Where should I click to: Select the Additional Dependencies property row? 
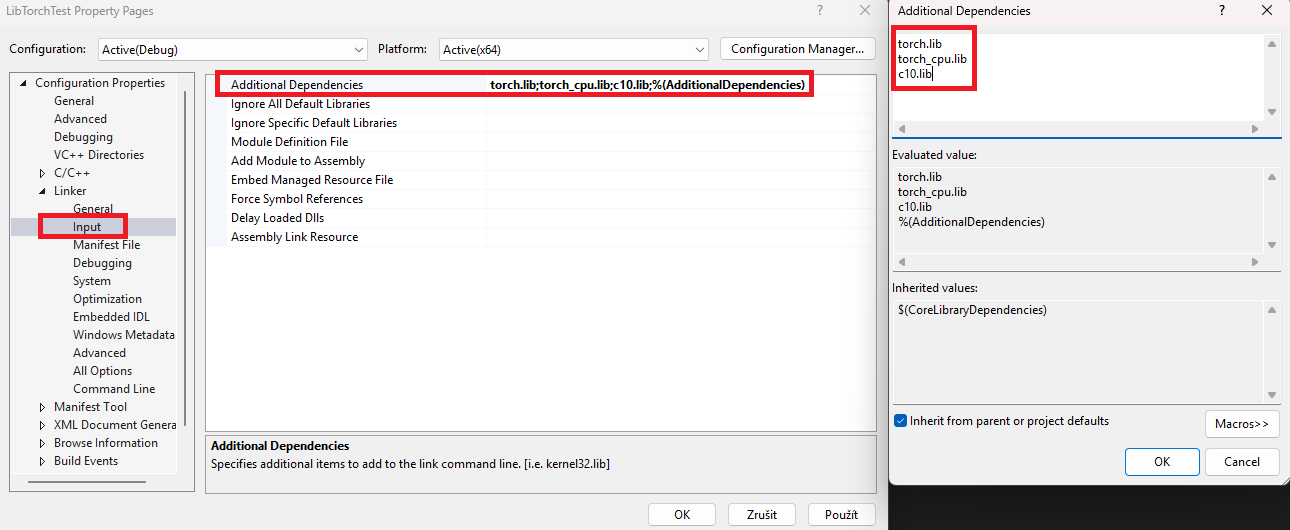click(541, 85)
